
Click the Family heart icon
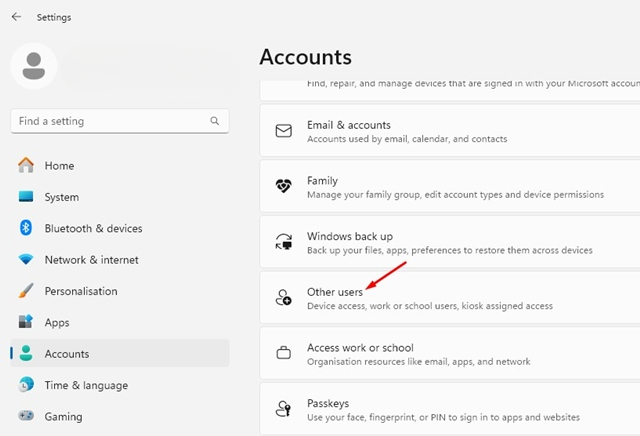click(x=283, y=186)
